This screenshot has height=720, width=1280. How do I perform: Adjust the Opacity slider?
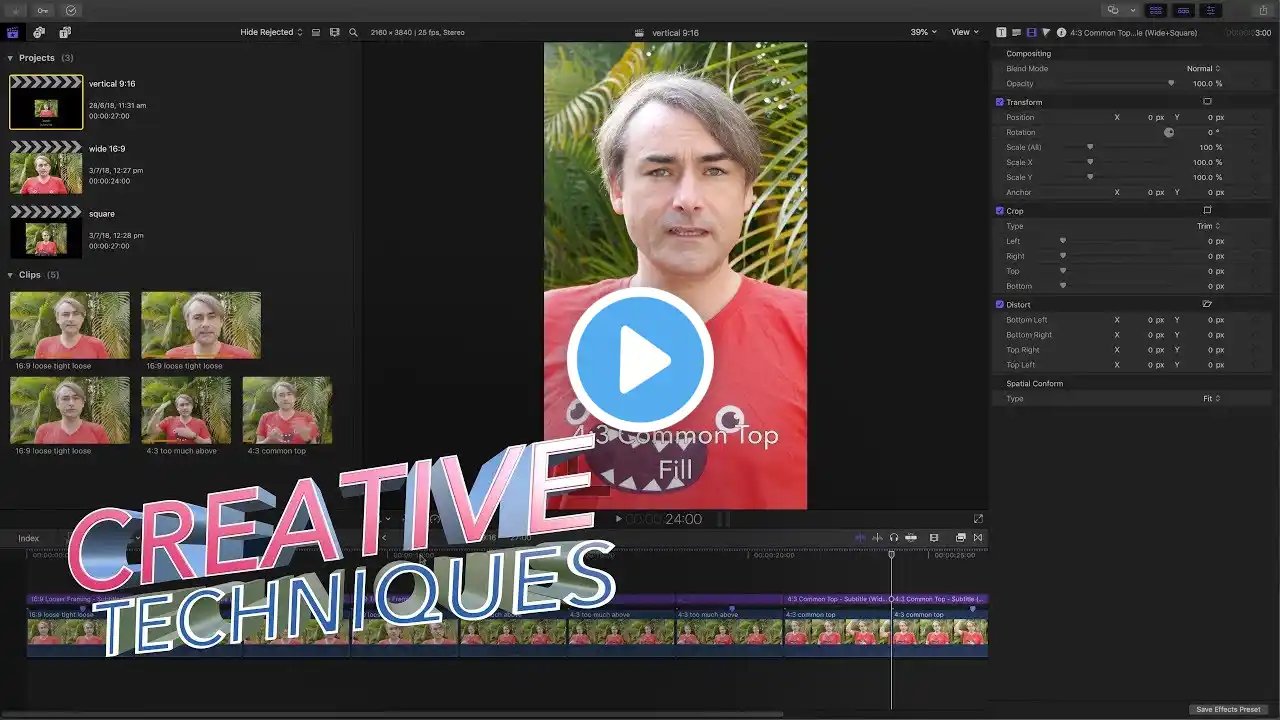(1171, 84)
